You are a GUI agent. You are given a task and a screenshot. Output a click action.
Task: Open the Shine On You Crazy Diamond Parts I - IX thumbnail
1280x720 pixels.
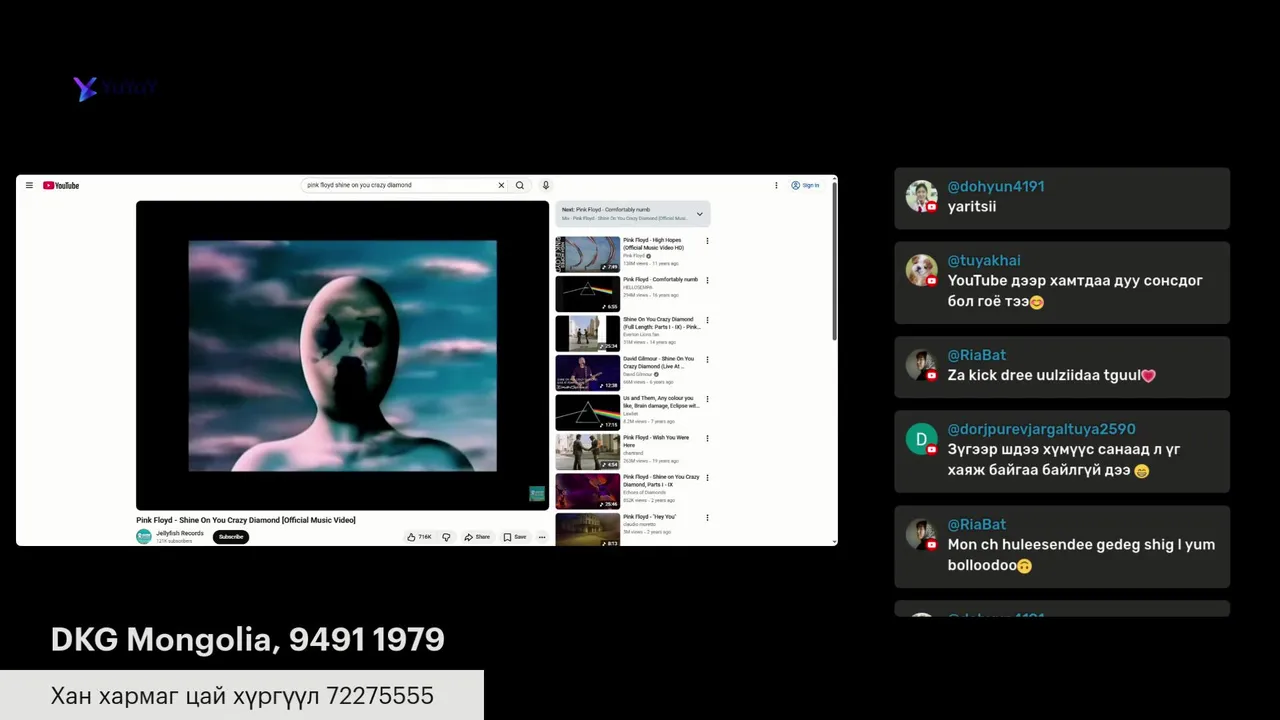[587, 491]
